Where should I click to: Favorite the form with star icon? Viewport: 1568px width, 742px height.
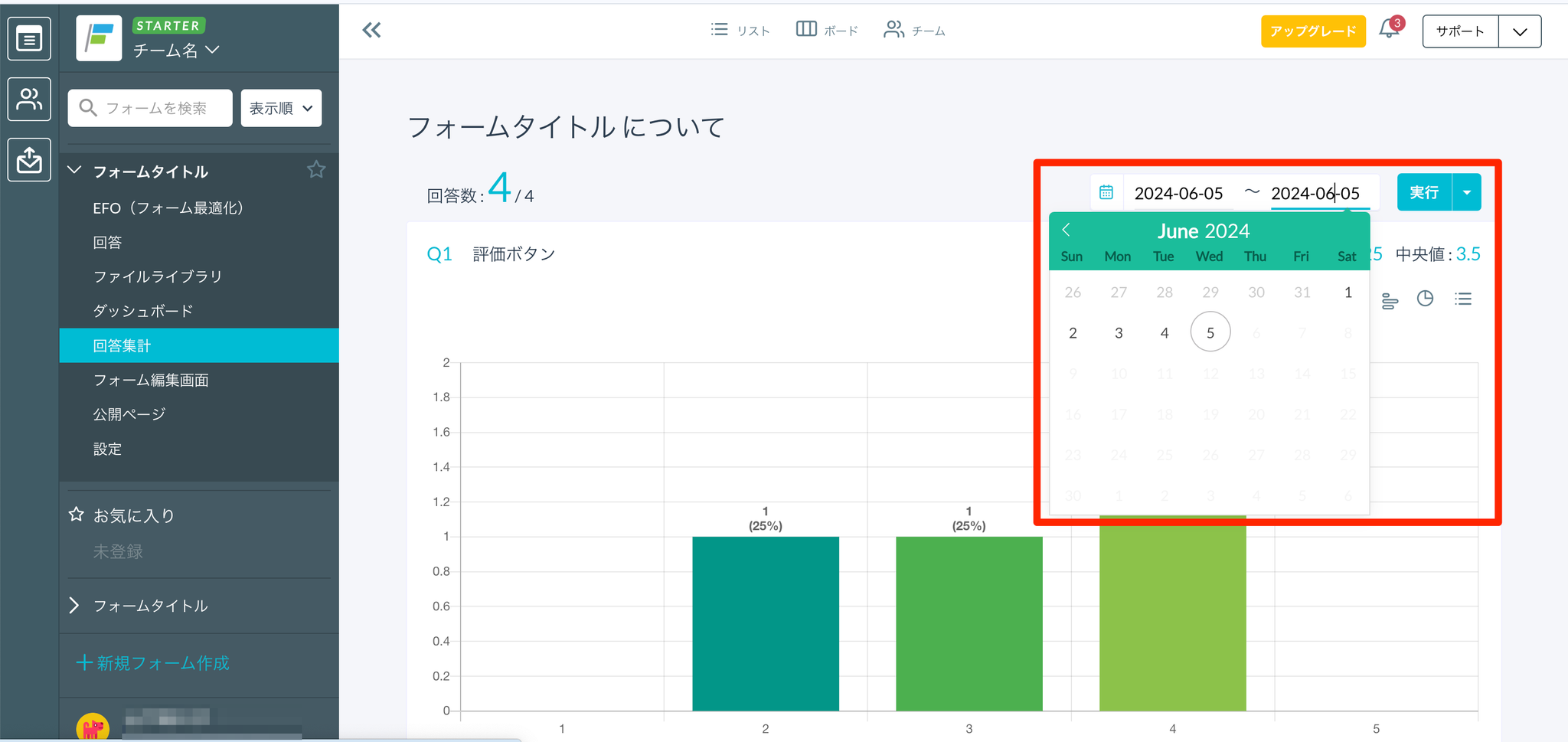(x=316, y=170)
